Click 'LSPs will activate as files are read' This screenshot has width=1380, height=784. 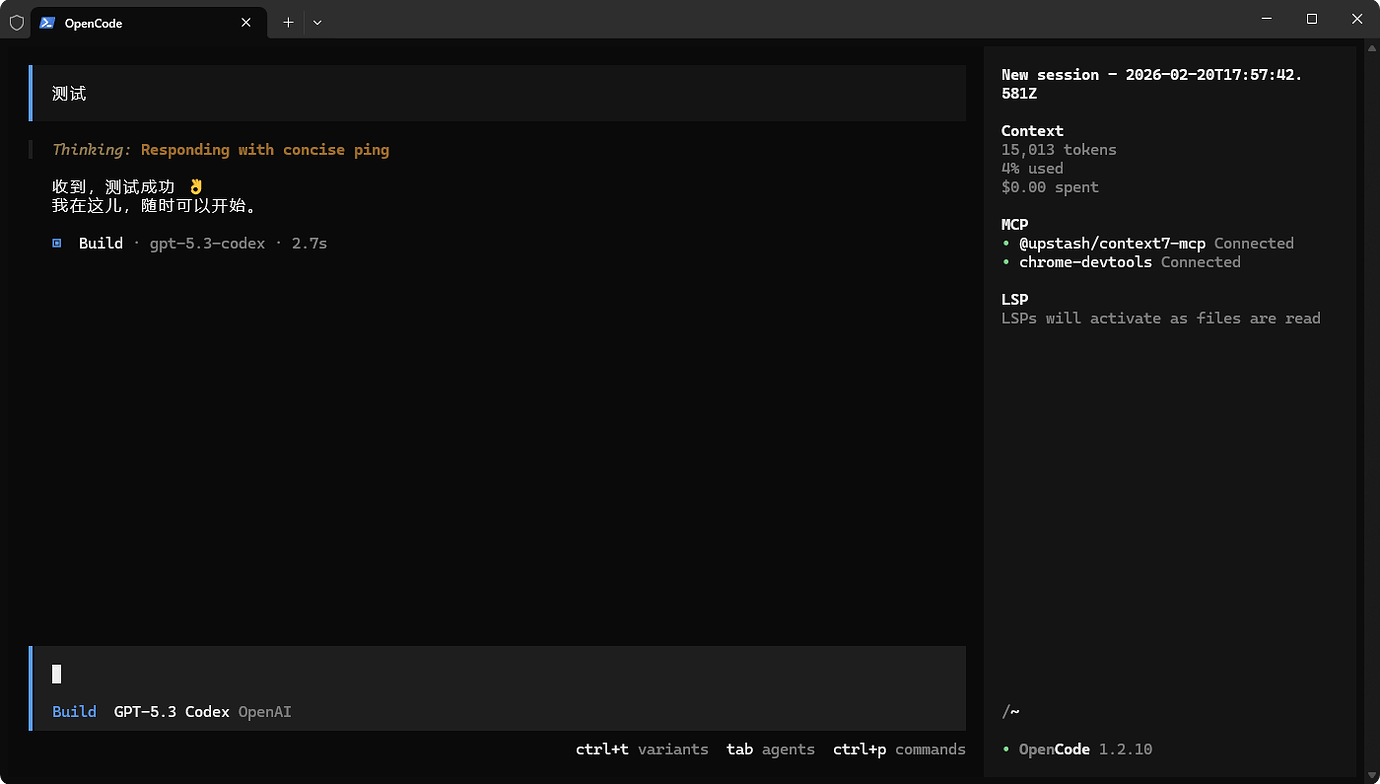tap(1161, 318)
